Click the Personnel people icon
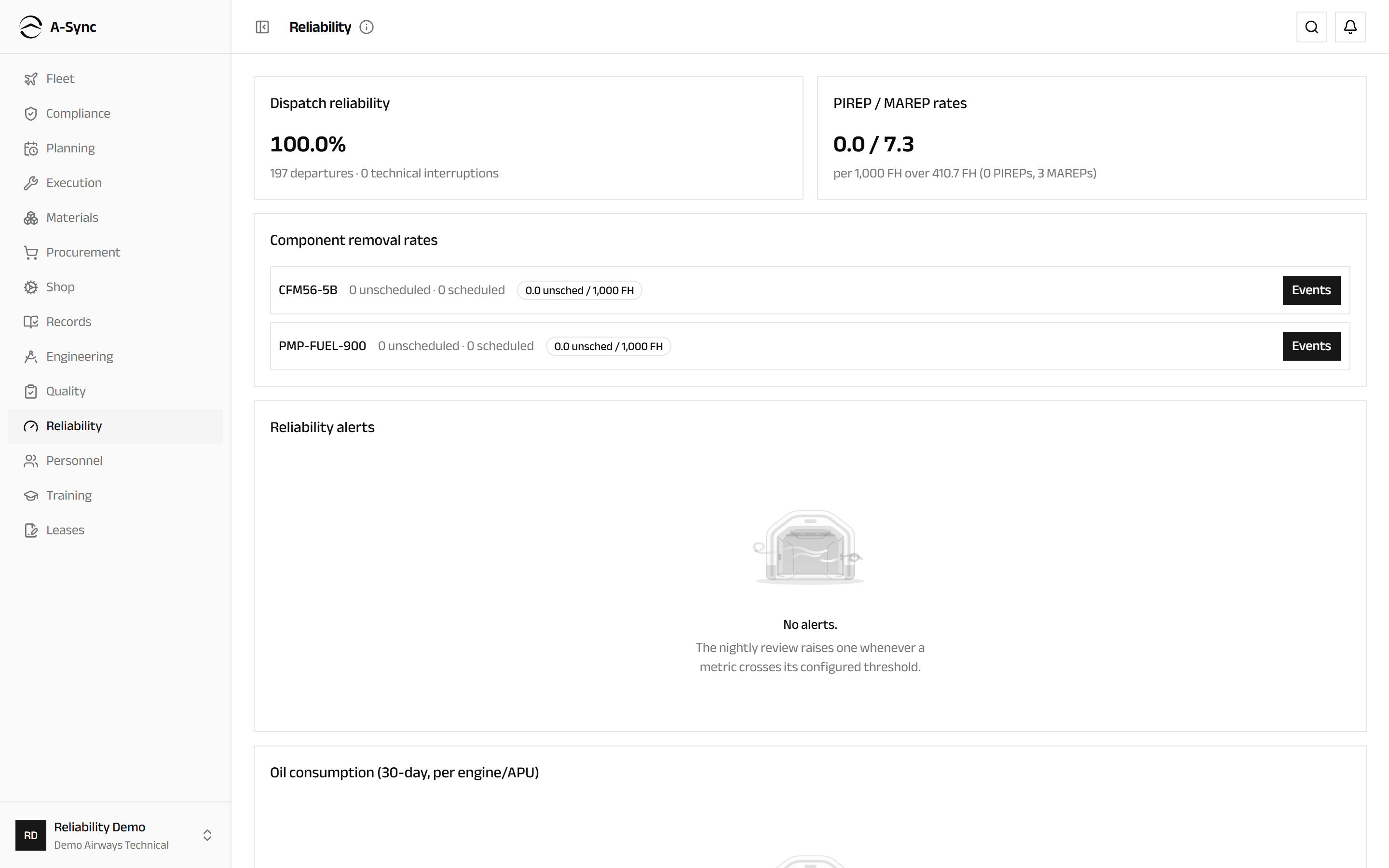The image size is (1389, 868). (x=31, y=461)
